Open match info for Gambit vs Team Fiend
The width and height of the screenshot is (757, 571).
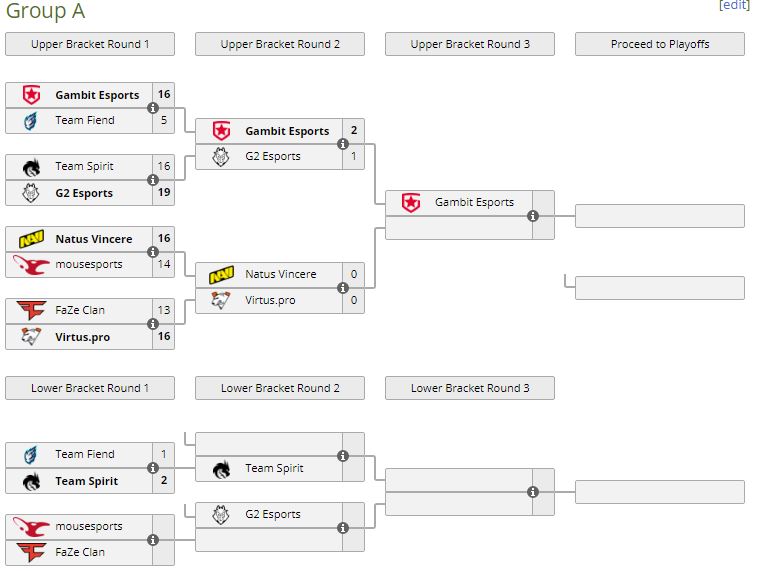coord(153,108)
